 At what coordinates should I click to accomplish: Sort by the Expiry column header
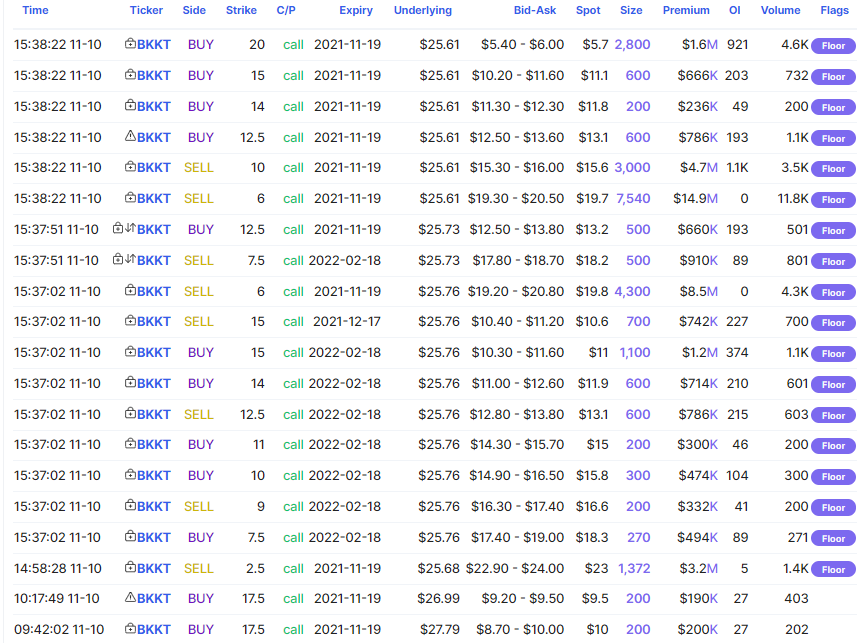pyautogui.click(x=356, y=10)
